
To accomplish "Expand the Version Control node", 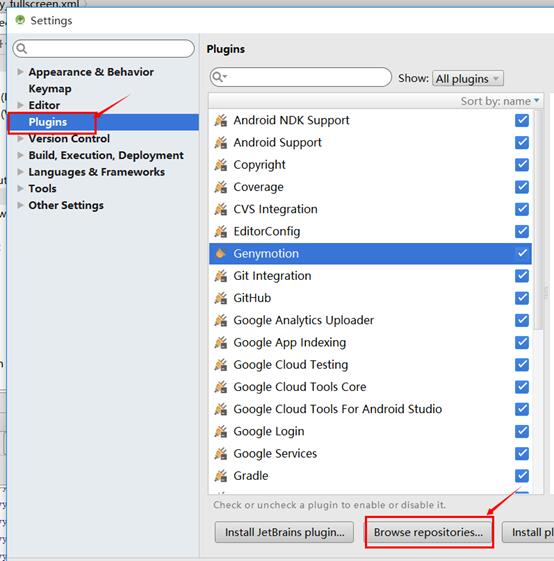I will (20, 138).
